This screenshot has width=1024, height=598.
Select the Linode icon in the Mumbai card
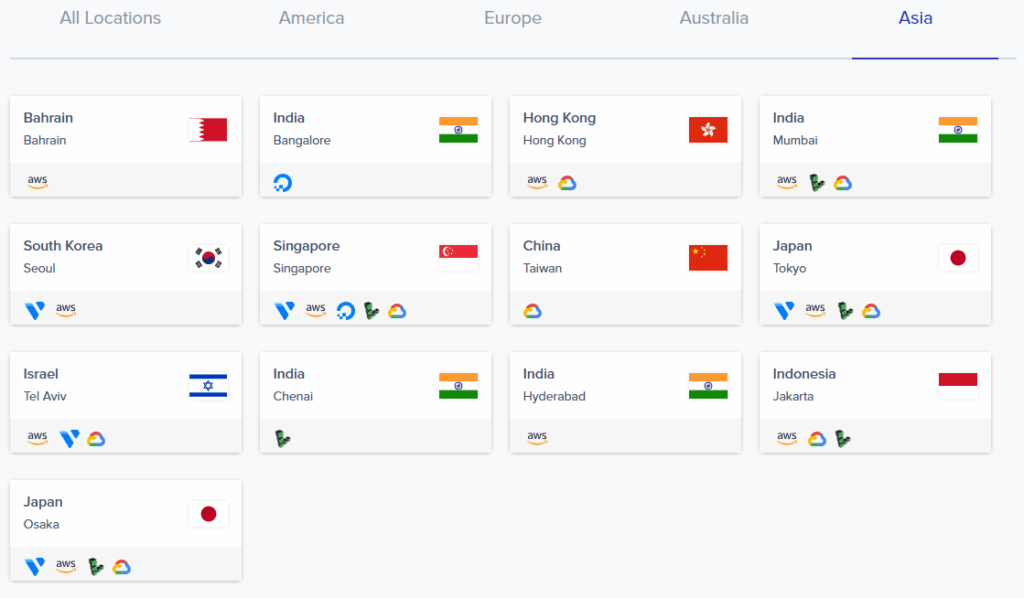tap(817, 183)
